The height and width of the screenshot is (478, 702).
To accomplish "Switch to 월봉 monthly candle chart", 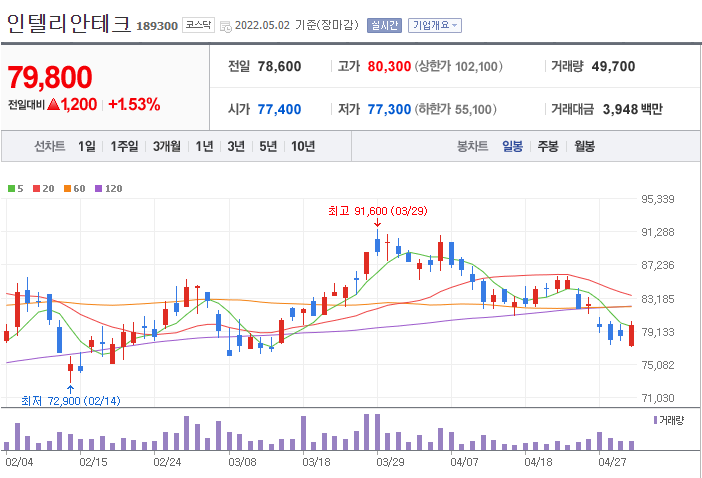I will coord(584,146).
